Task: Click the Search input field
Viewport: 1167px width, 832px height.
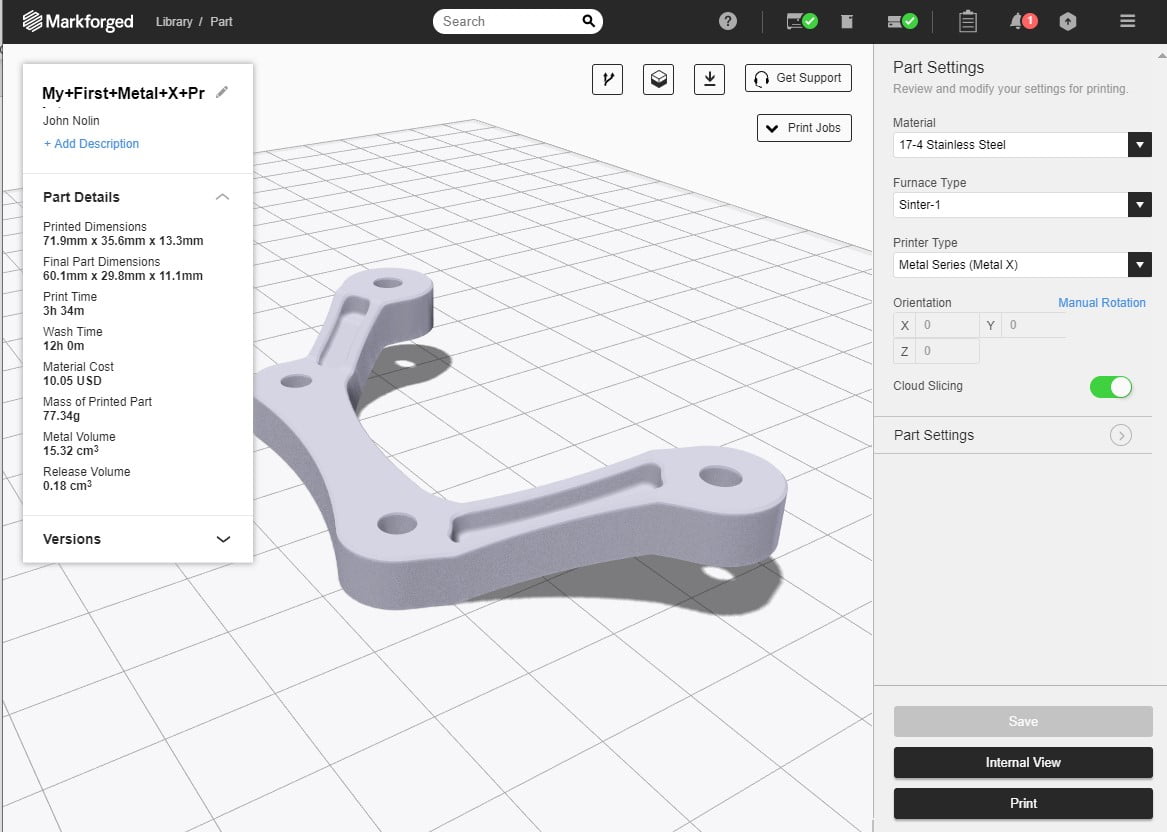Action: point(517,22)
